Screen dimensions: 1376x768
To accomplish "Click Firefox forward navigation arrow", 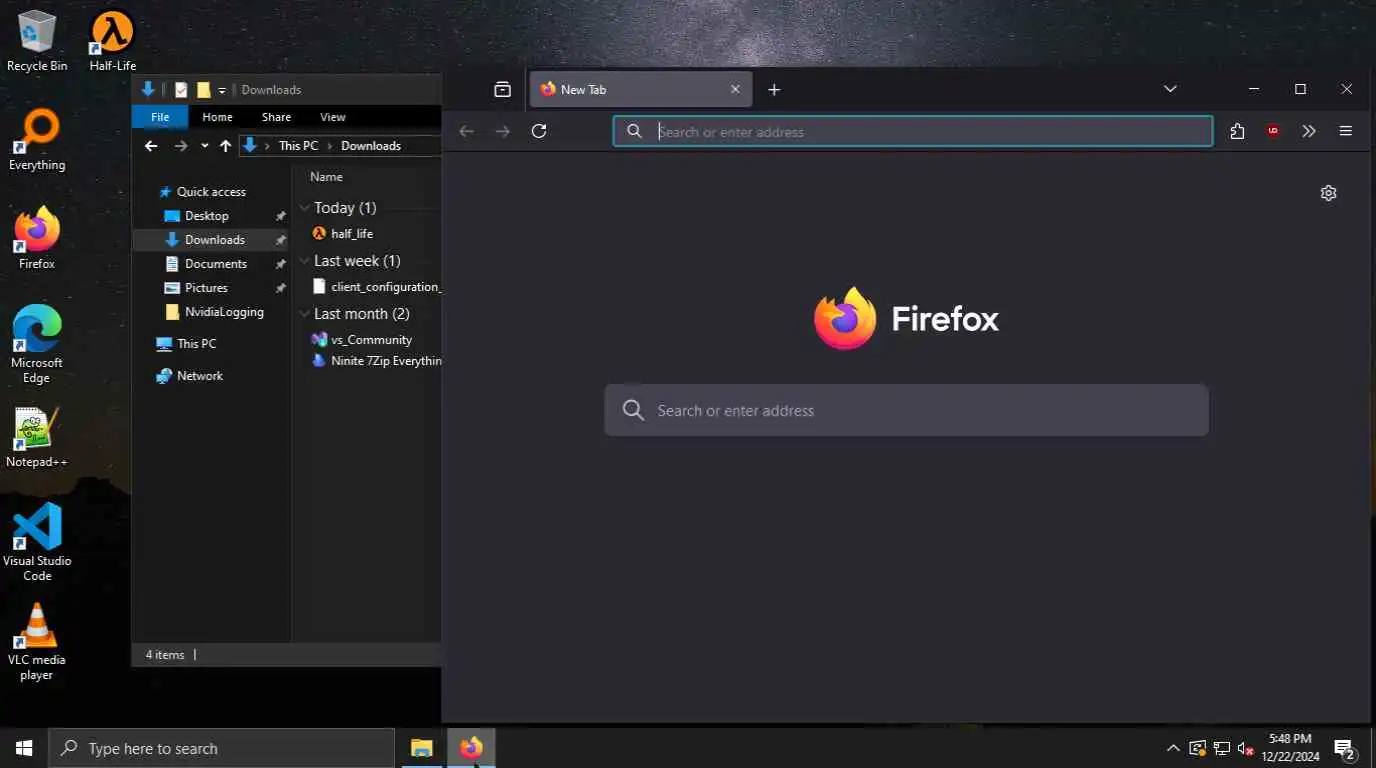I will (x=503, y=131).
